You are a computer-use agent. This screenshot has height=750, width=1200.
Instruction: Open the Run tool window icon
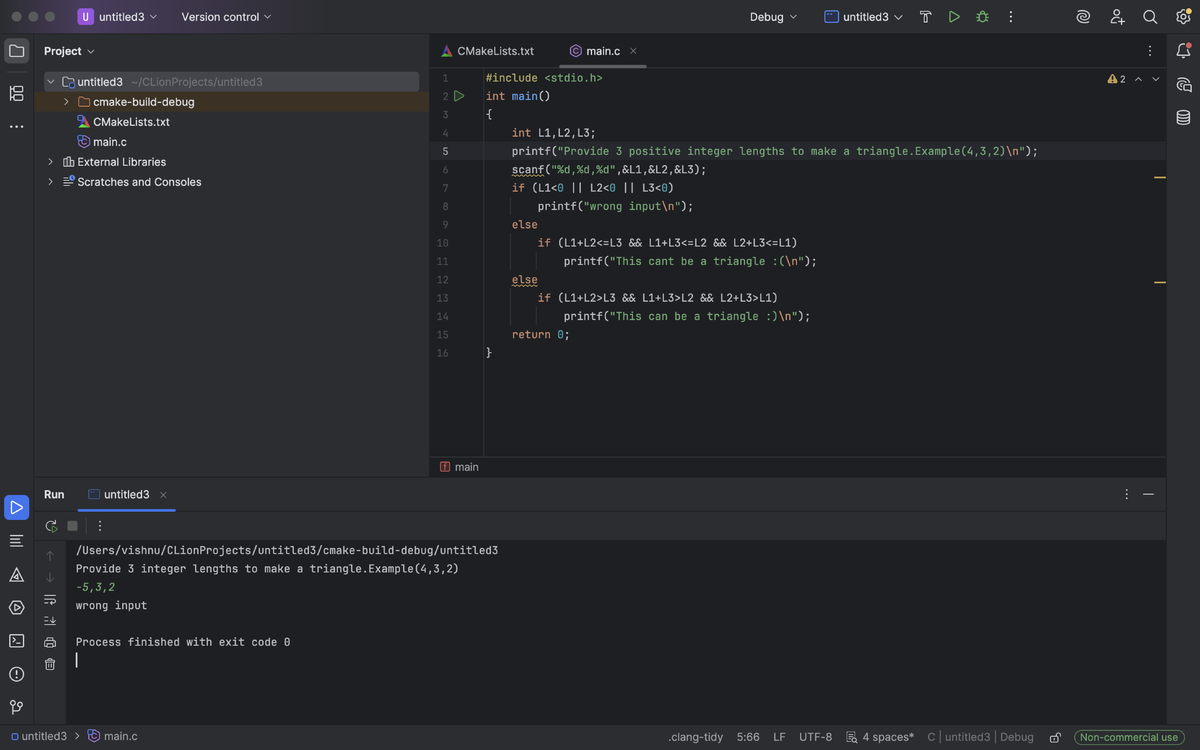point(16,507)
